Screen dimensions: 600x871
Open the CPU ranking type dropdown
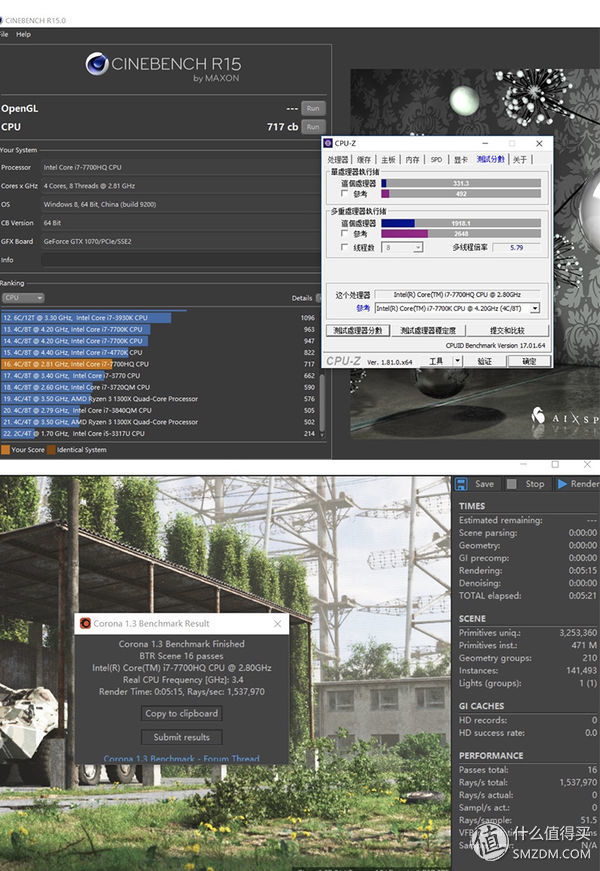click(23, 298)
